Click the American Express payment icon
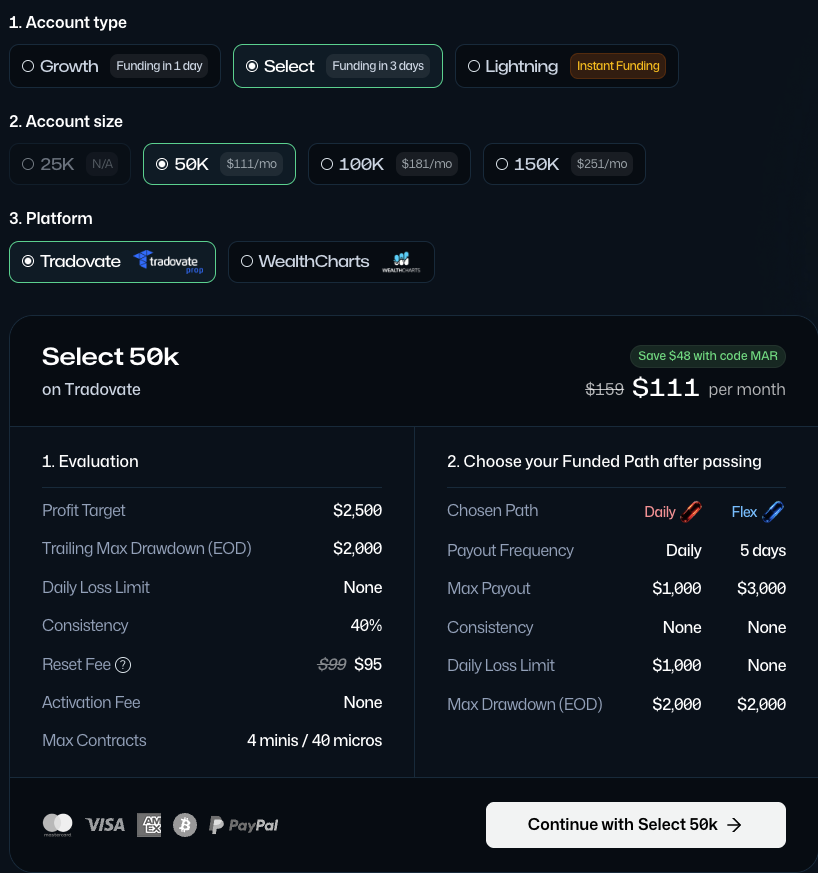This screenshot has width=818, height=873. [149, 825]
